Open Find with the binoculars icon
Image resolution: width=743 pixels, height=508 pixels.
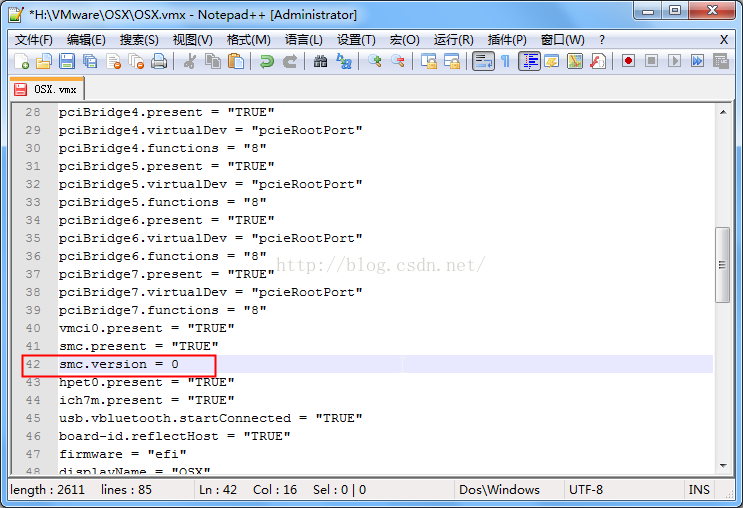tap(320, 62)
